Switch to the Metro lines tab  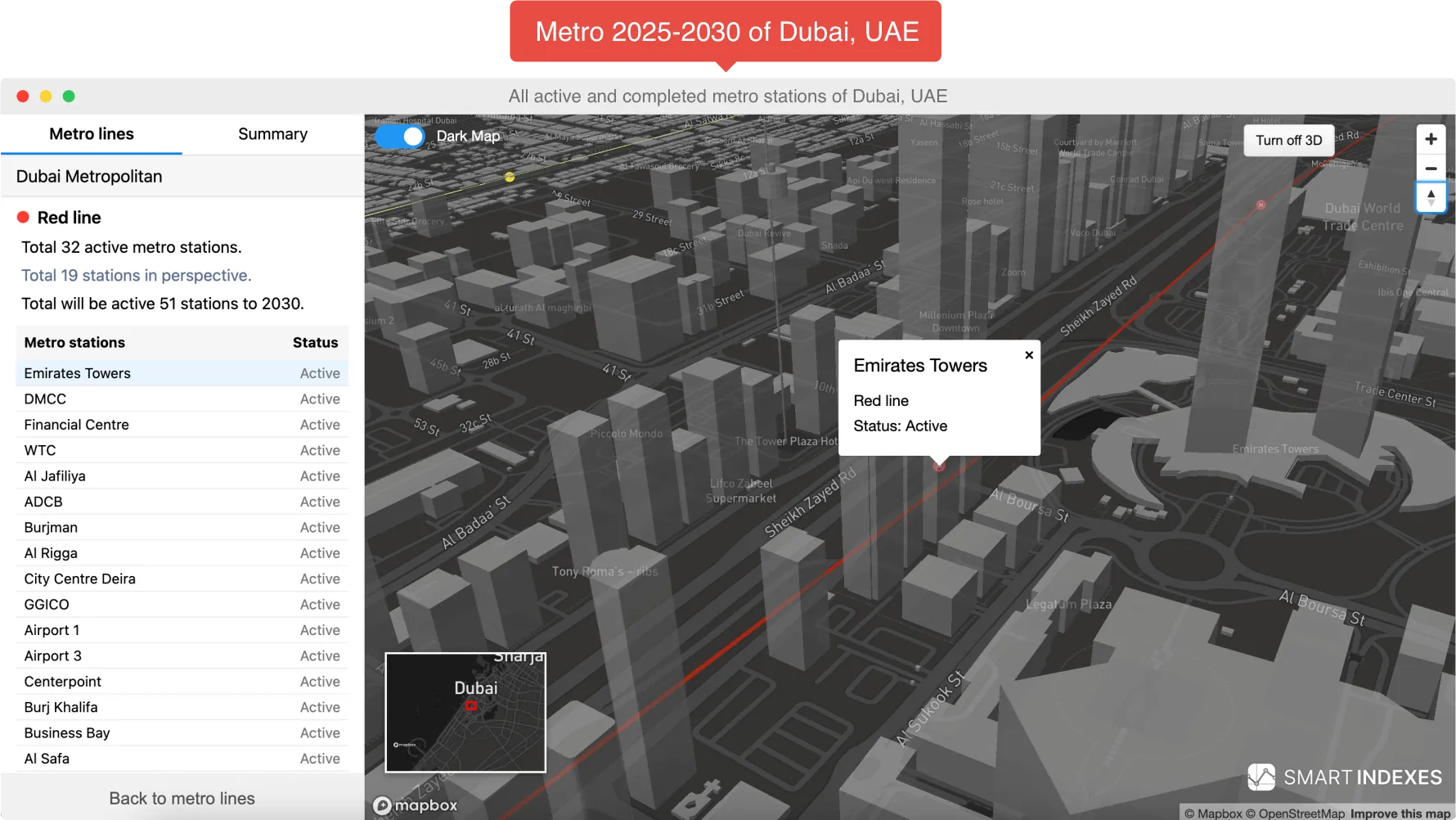click(92, 134)
